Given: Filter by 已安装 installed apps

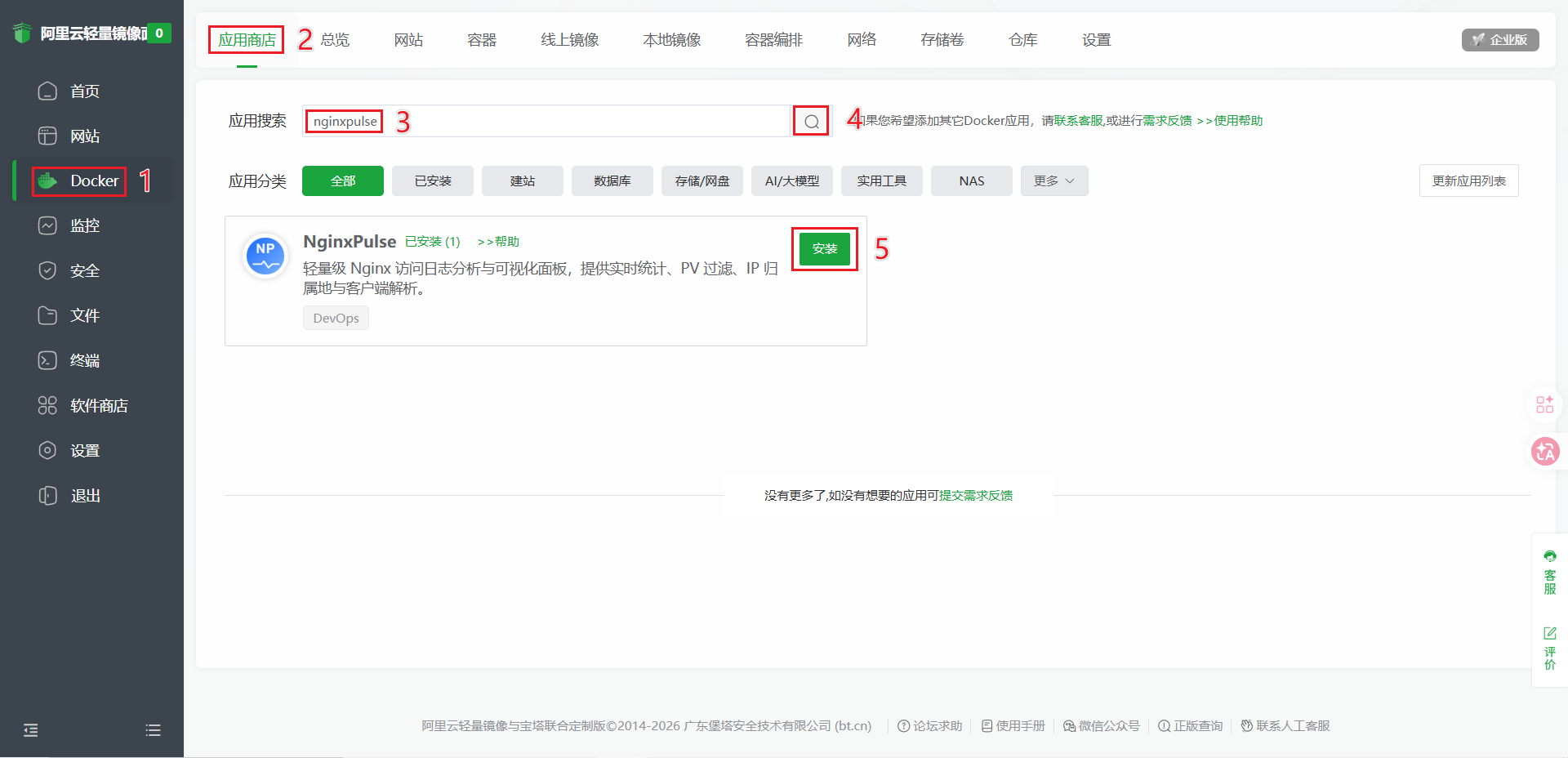Looking at the screenshot, I should (x=433, y=181).
